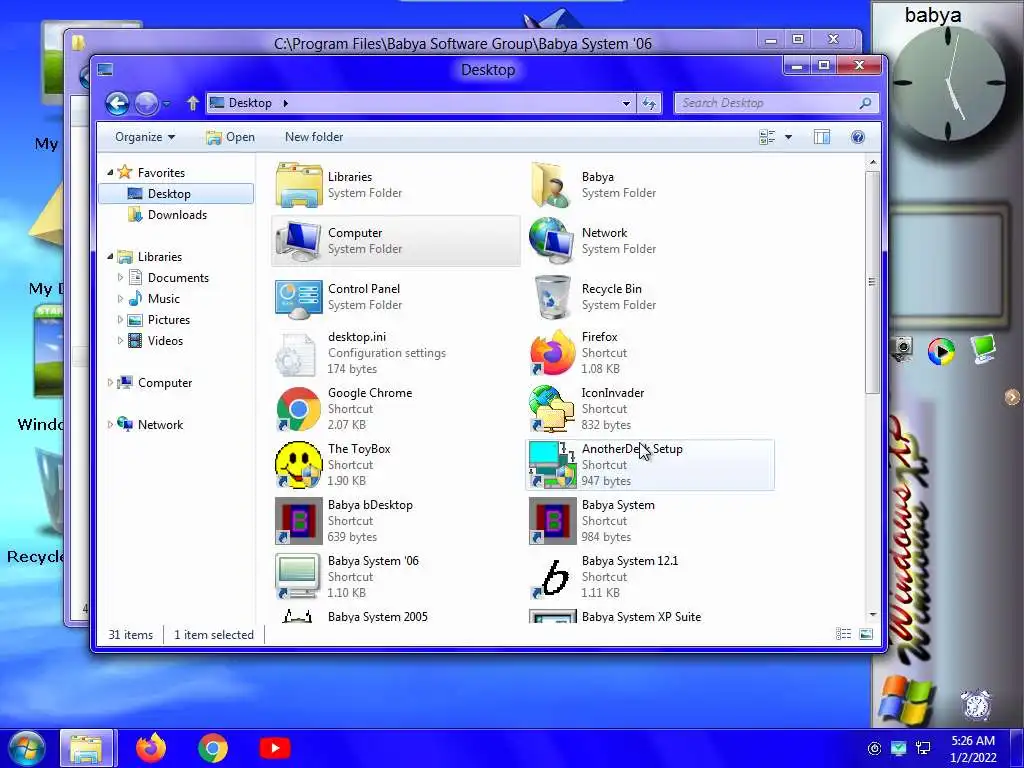1024x768 pixels.
Task: Click the taskbar clock showing 5:26 AM
Action: tap(973, 749)
